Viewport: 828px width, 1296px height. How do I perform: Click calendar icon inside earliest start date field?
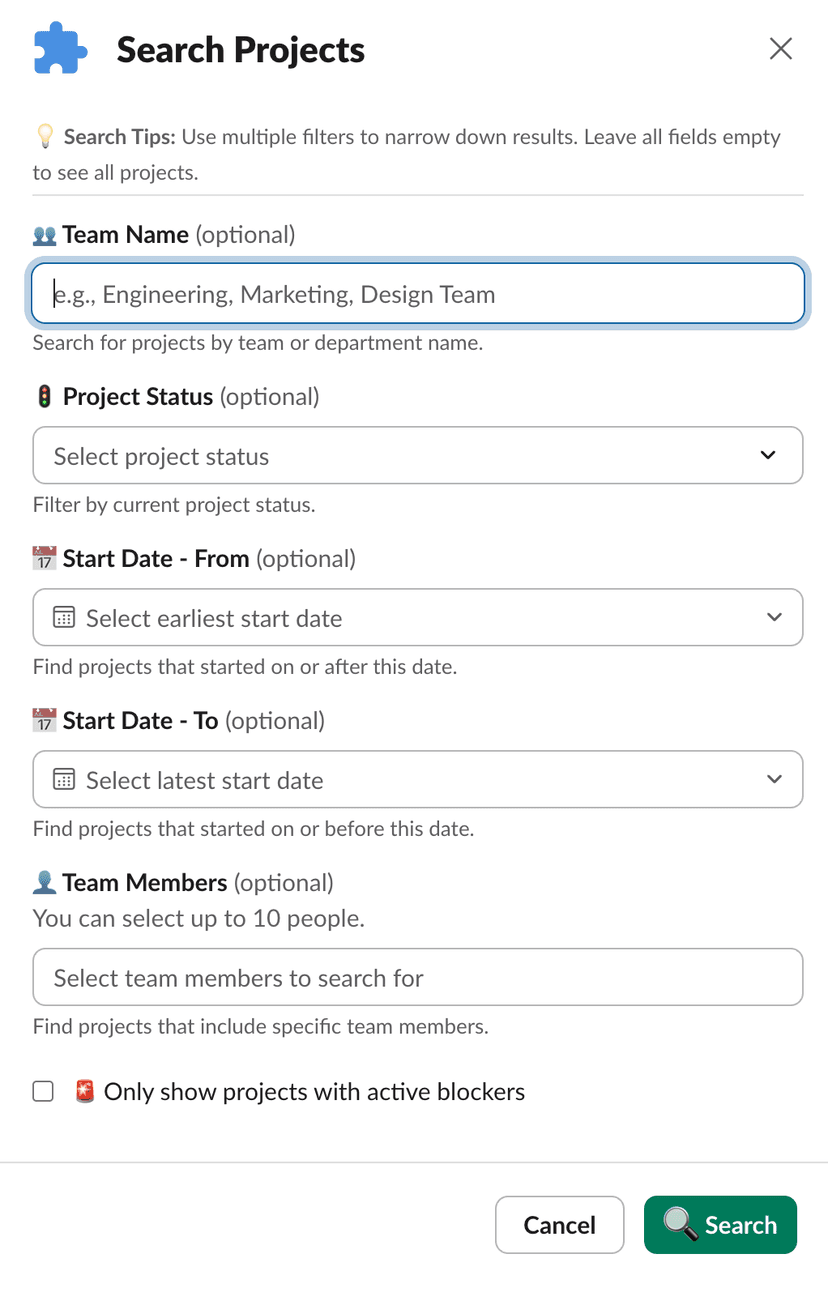point(64,618)
